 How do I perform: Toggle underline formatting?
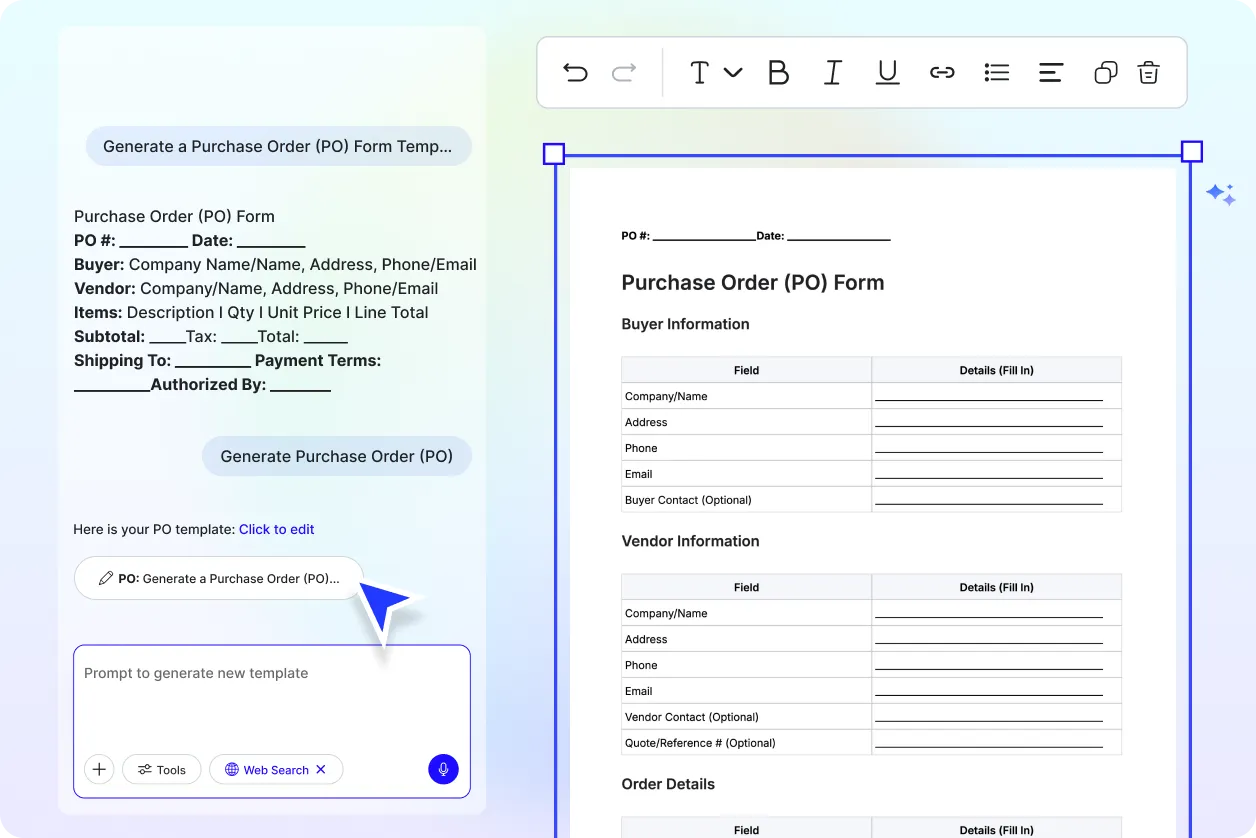click(x=887, y=72)
